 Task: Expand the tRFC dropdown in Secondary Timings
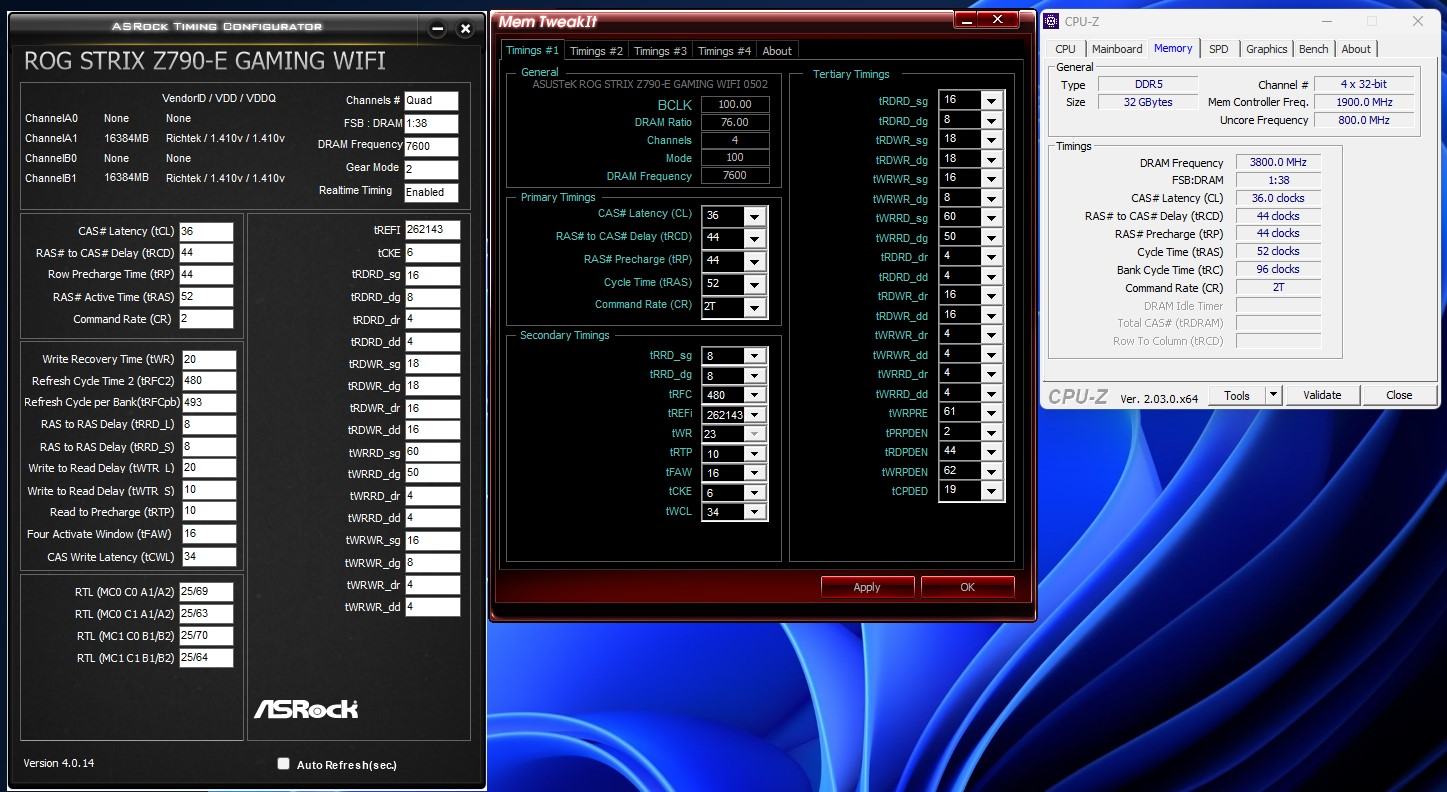click(754, 395)
